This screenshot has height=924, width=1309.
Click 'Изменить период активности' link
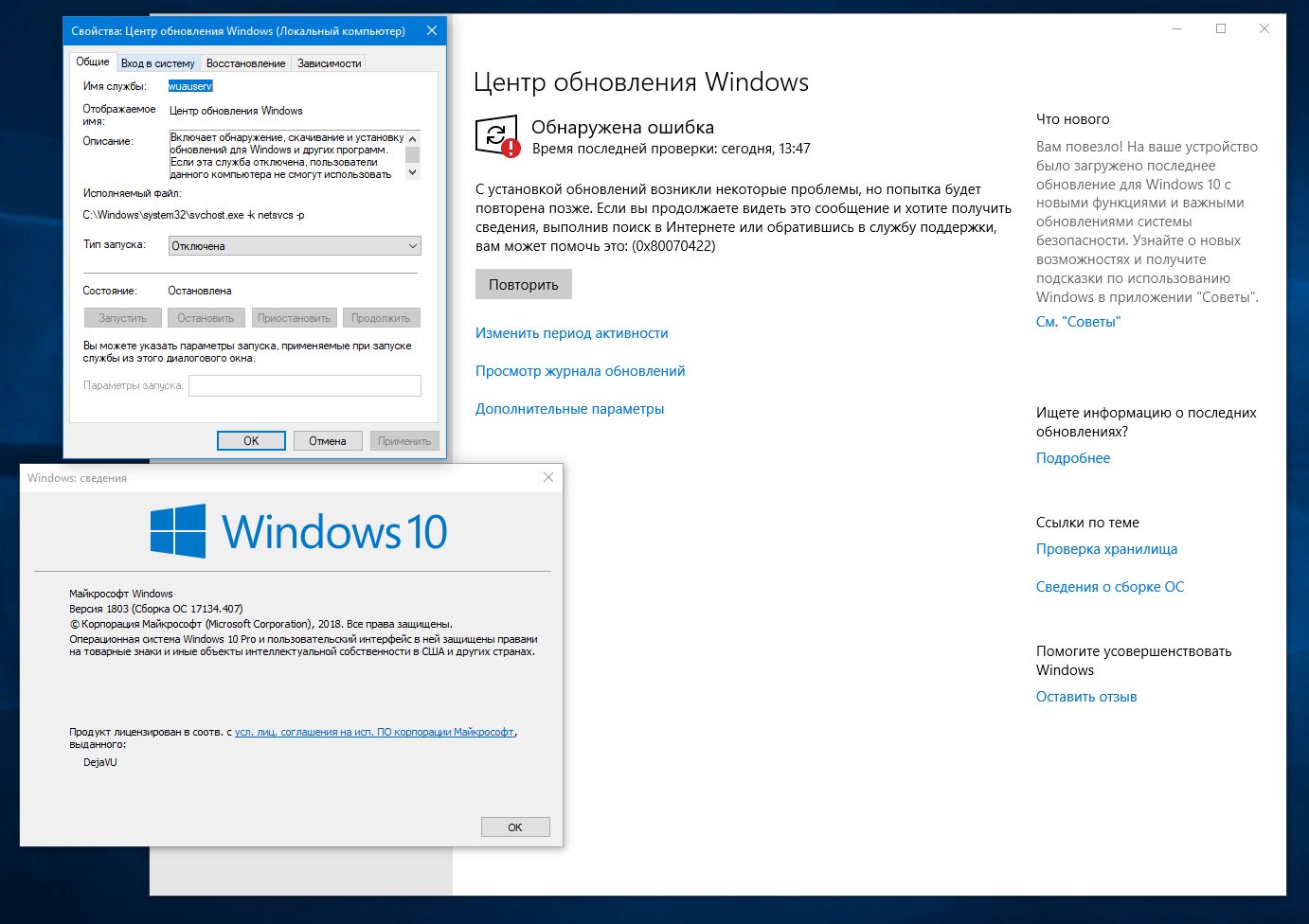571,333
